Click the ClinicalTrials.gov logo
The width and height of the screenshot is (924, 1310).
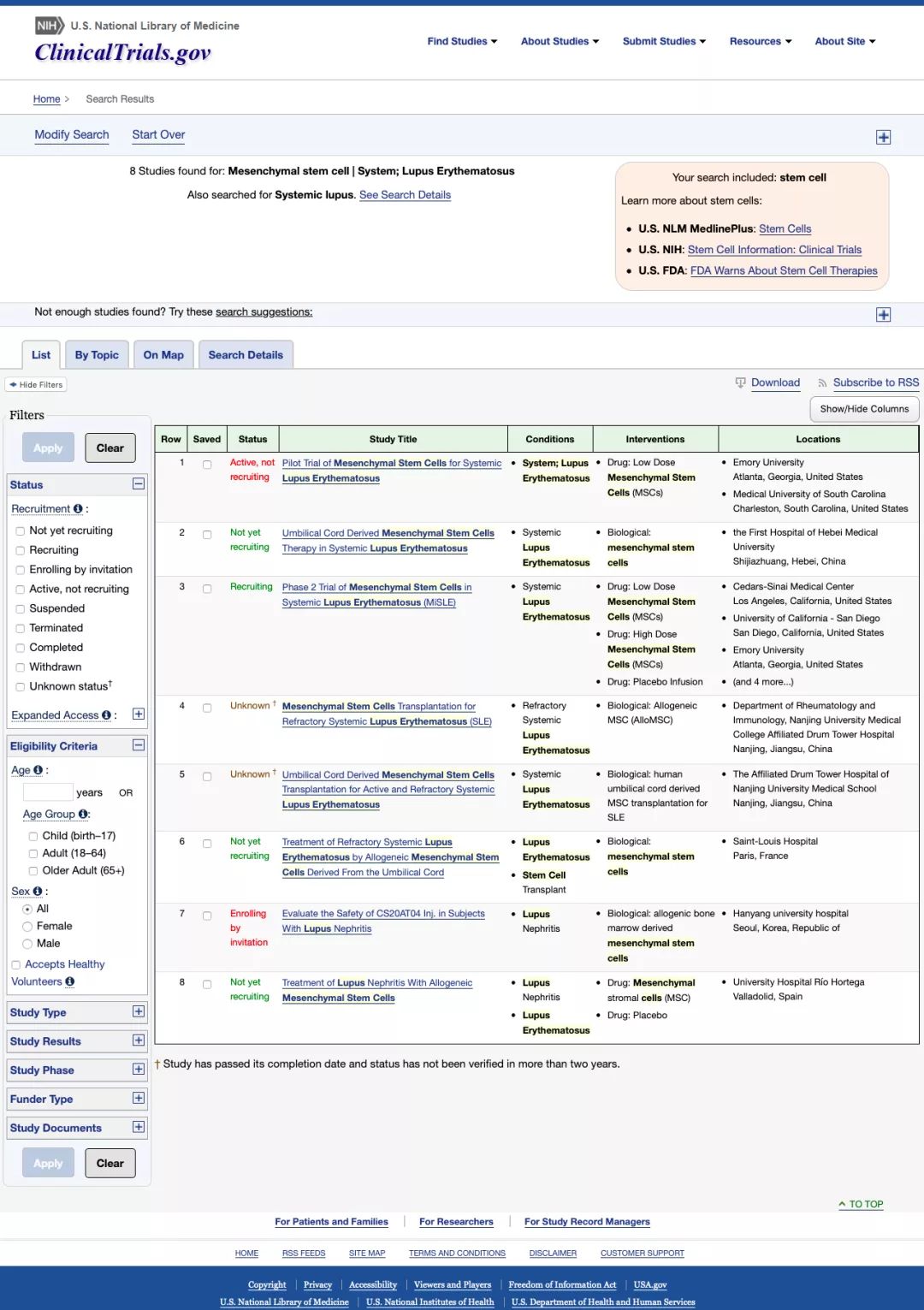click(122, 53)
